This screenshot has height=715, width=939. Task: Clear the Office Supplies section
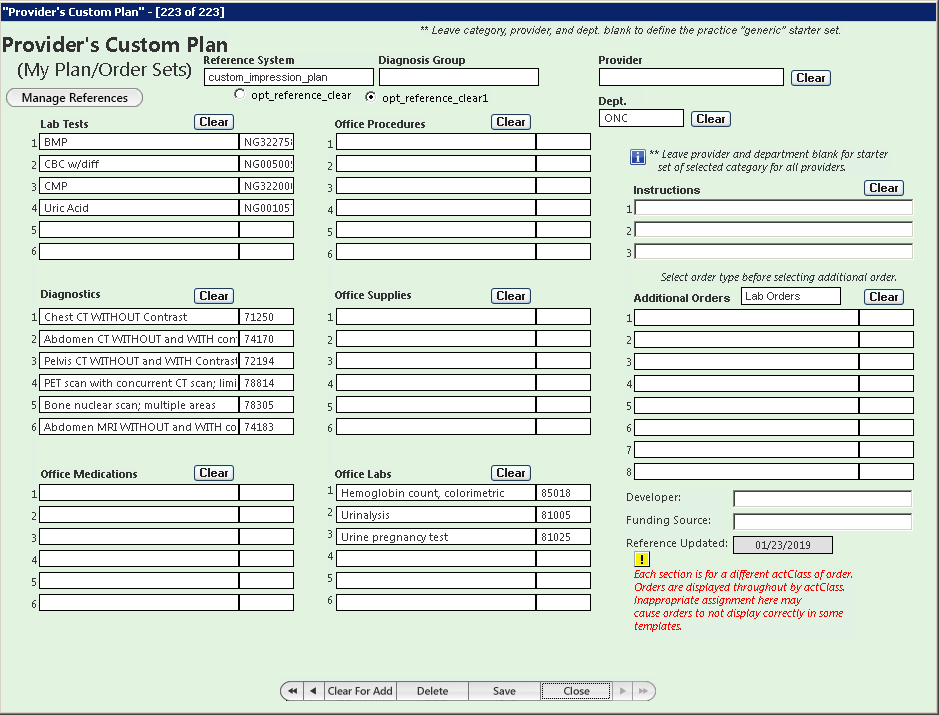click(511, 296)
